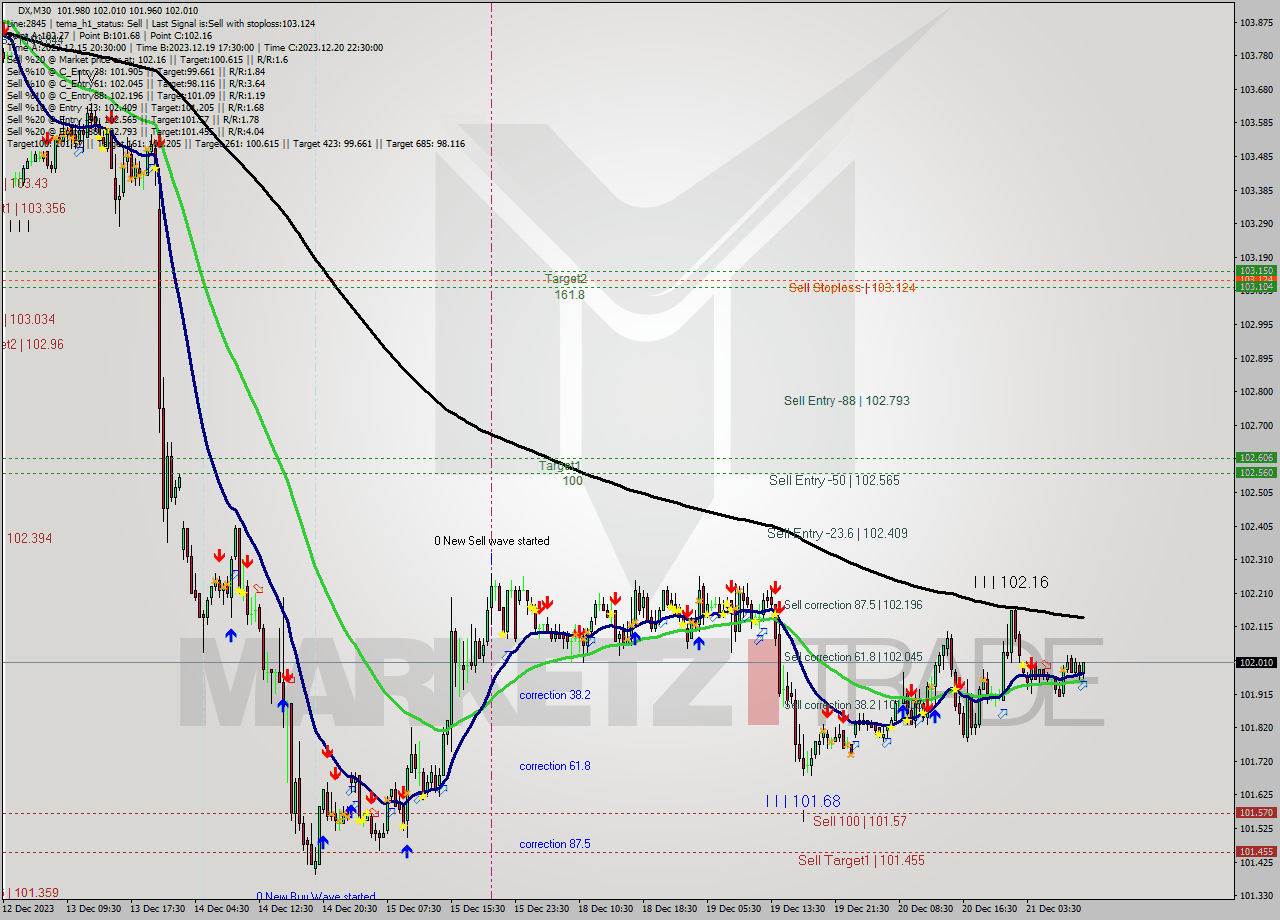Select 'Sell correction 87.5 | 102.196' label
This screenshot has height=920, width=1280.
tap(853, 605)
